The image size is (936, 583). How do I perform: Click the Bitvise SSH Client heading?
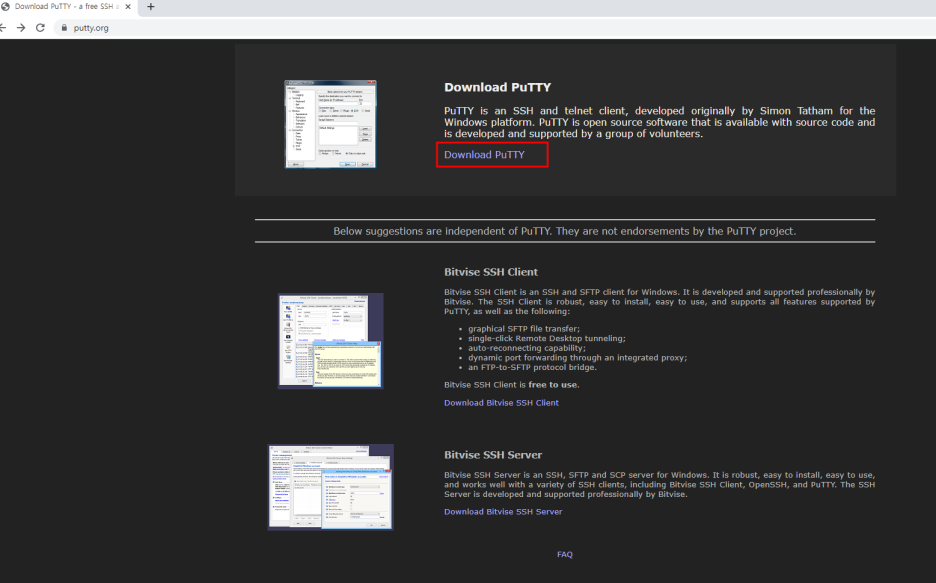491,272
